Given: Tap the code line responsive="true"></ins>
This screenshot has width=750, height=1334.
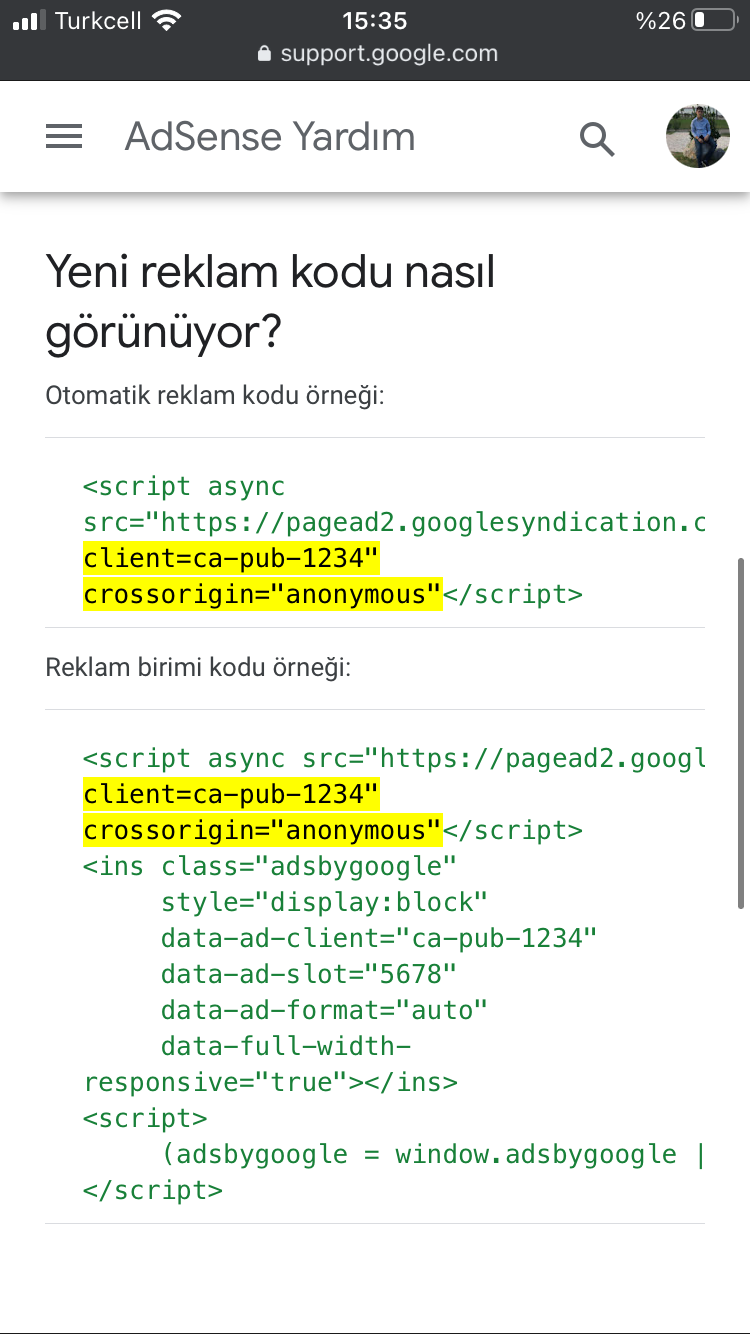Looking at the screenshot, I should (x=270, y=1082).
